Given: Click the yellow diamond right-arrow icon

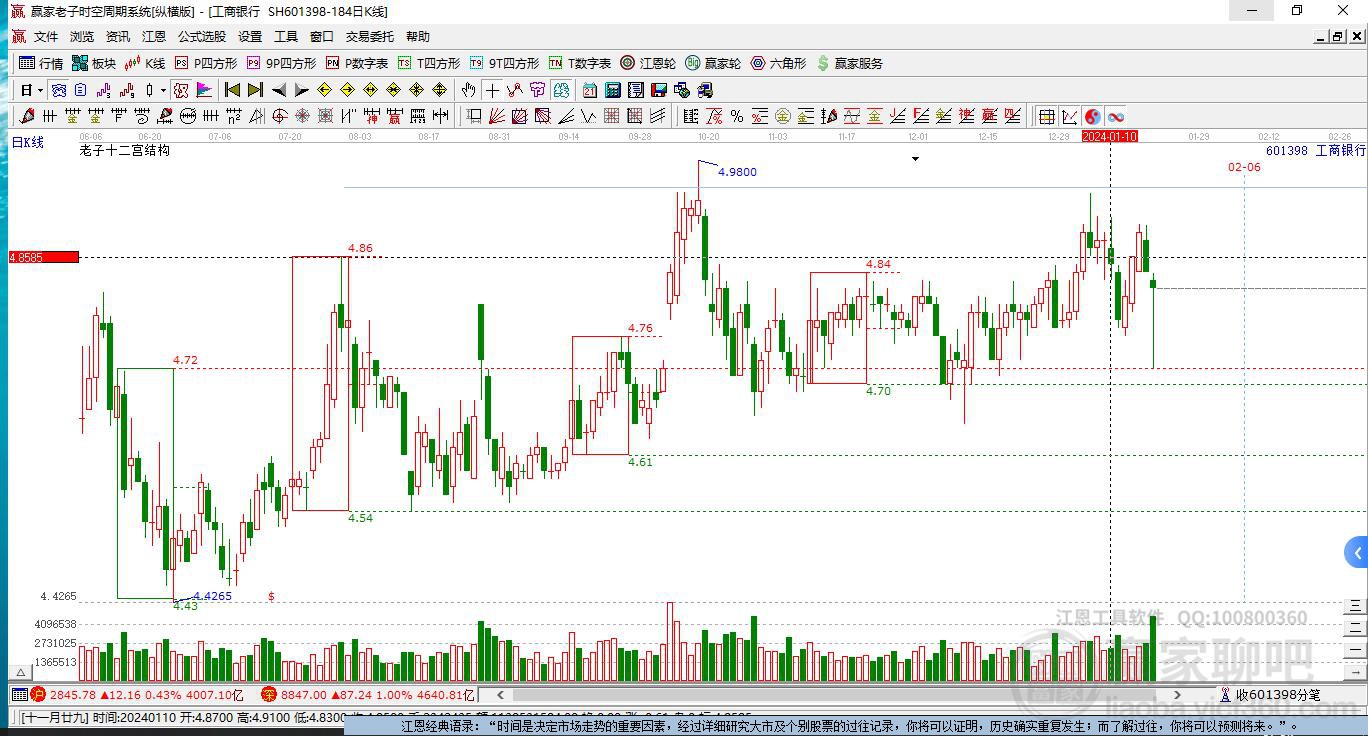Looking at the screenshot, I should pos(347,90).
